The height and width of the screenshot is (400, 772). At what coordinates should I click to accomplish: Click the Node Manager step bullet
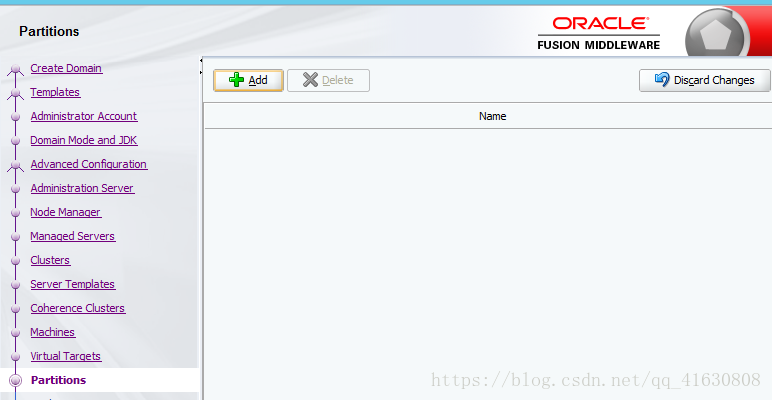(15, 213)
